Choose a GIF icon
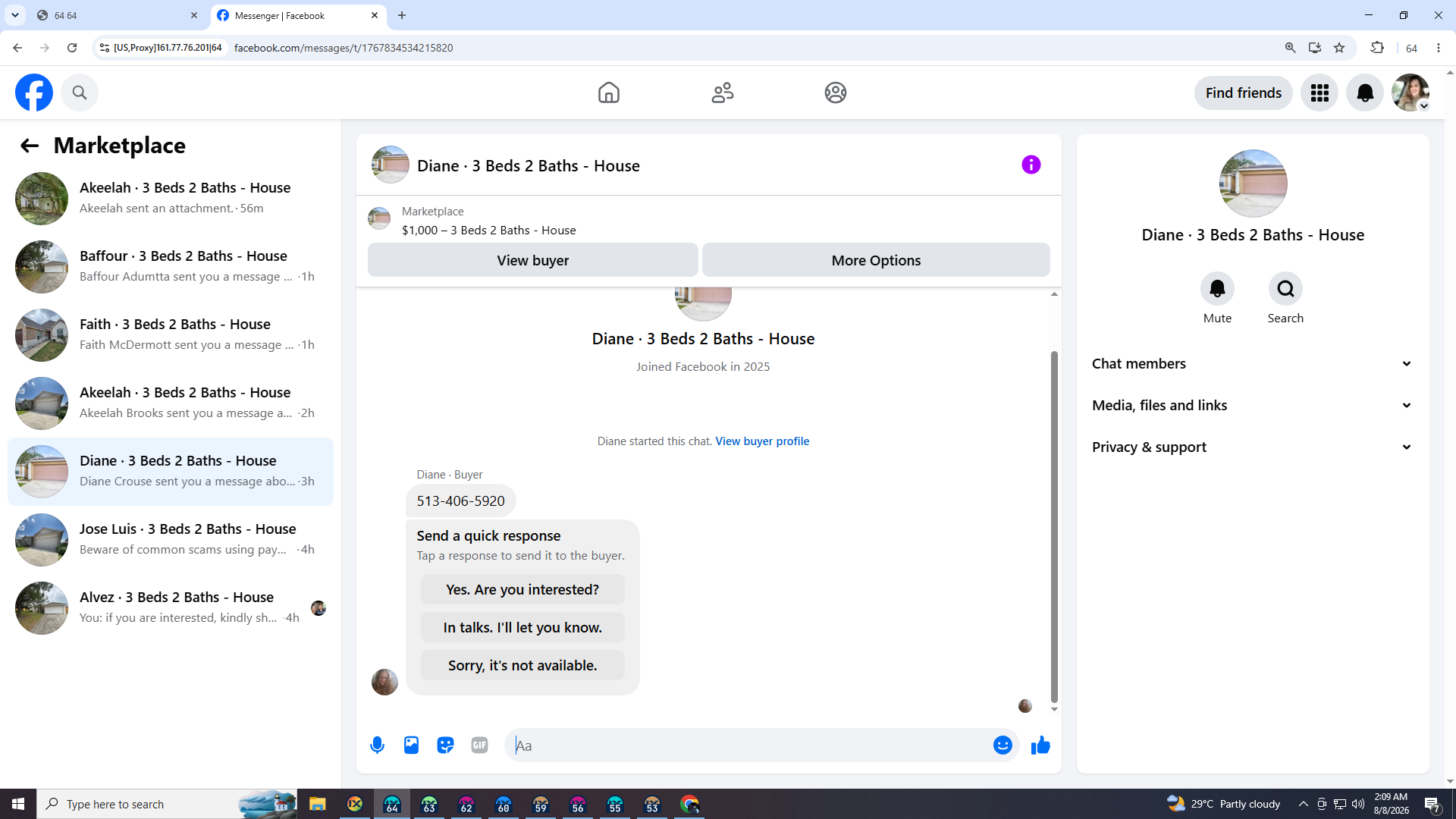The height and width of the screenshot is (819, 1456). tap(479, 745)
